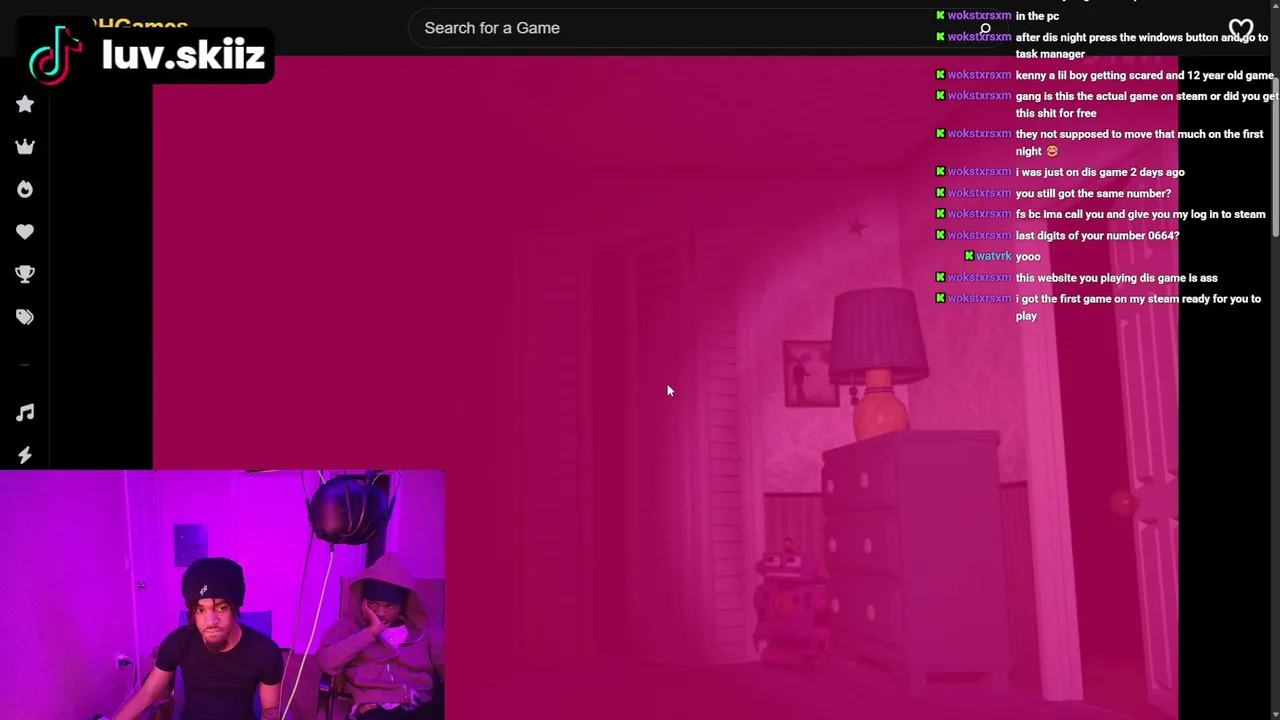Screen dimensions: 1280x720
Task: Click the streamer webcam overlay
Action: tap(222, 595)
